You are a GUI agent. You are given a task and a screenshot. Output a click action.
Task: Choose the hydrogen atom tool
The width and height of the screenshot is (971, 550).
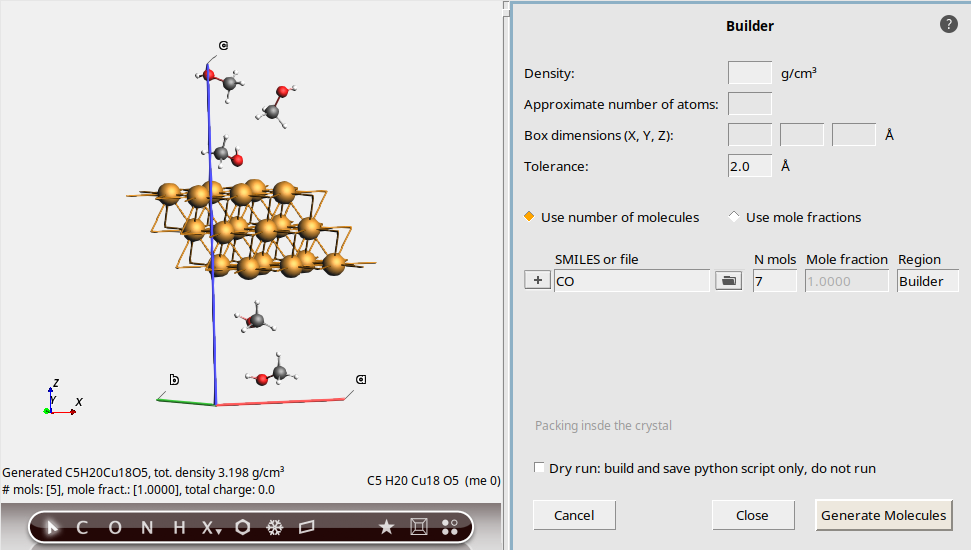179,528
